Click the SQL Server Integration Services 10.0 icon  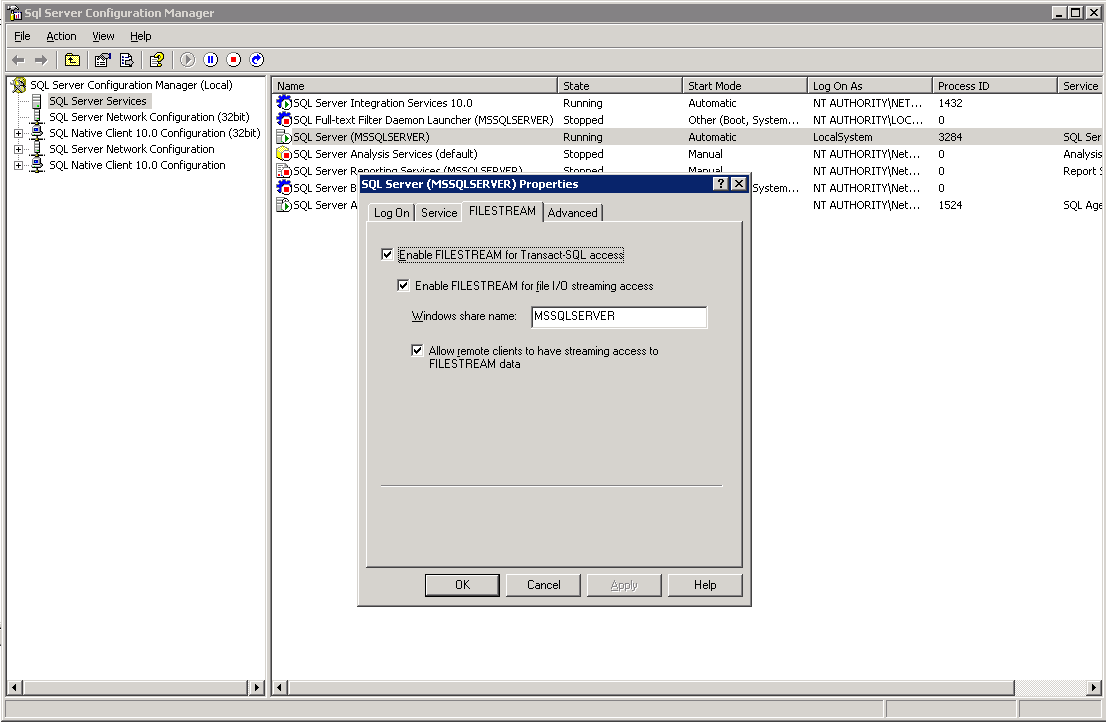click(x=284, y=103)
